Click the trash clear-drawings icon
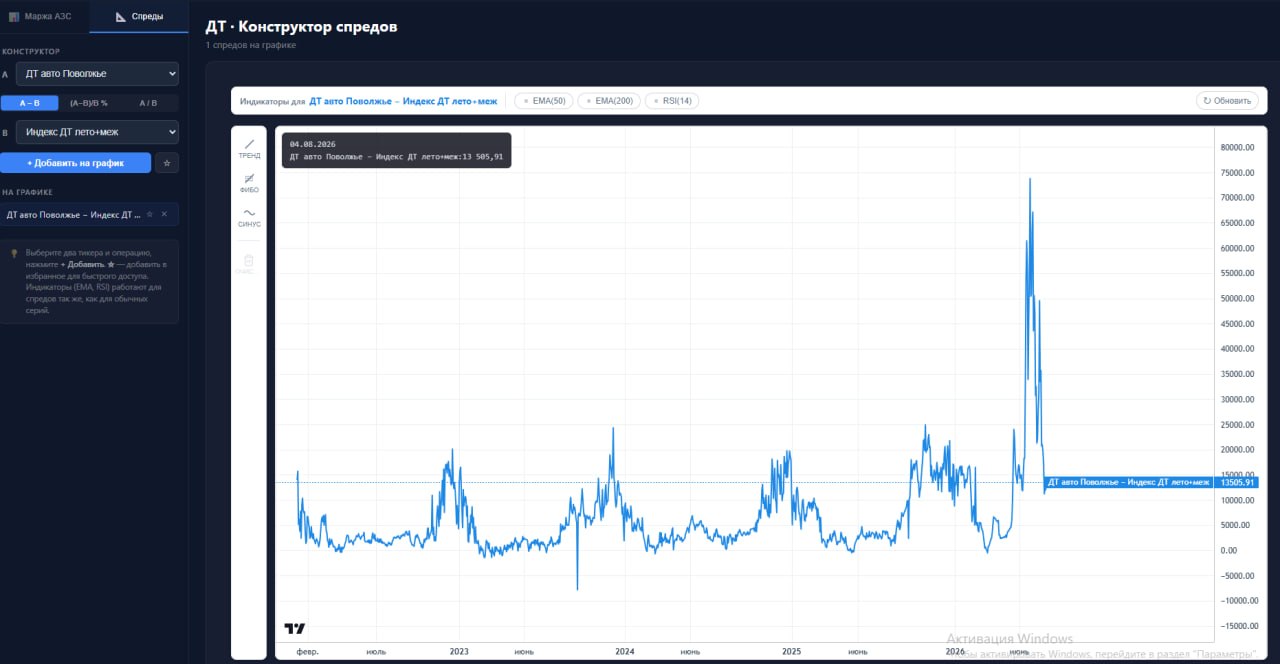Viewport: 1280px width, 664px height. point(249,263)
